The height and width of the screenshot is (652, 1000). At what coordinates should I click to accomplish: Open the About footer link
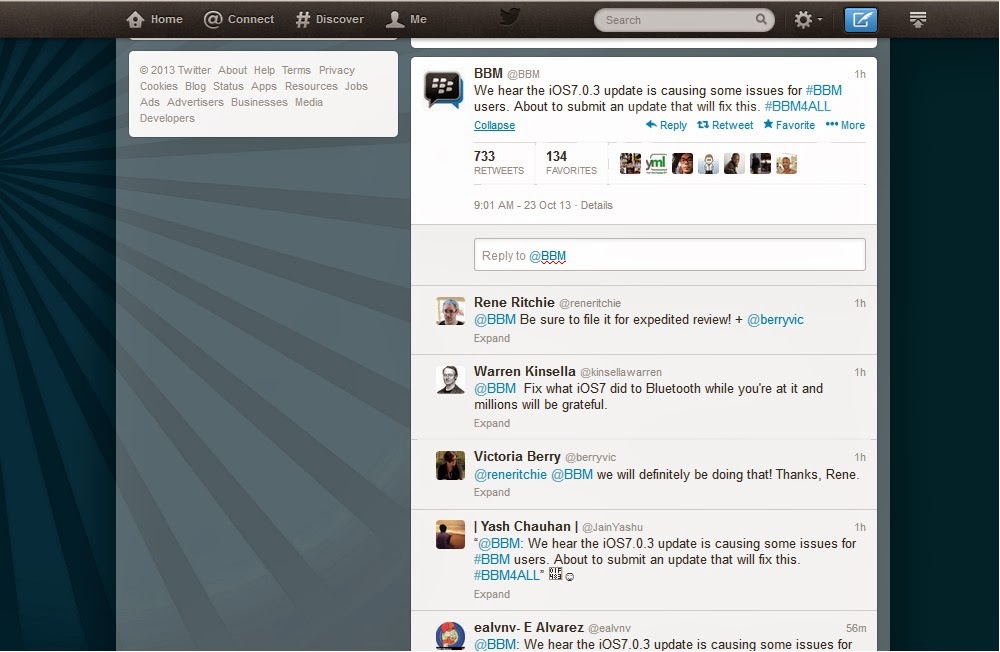click(x=232, y=70)
